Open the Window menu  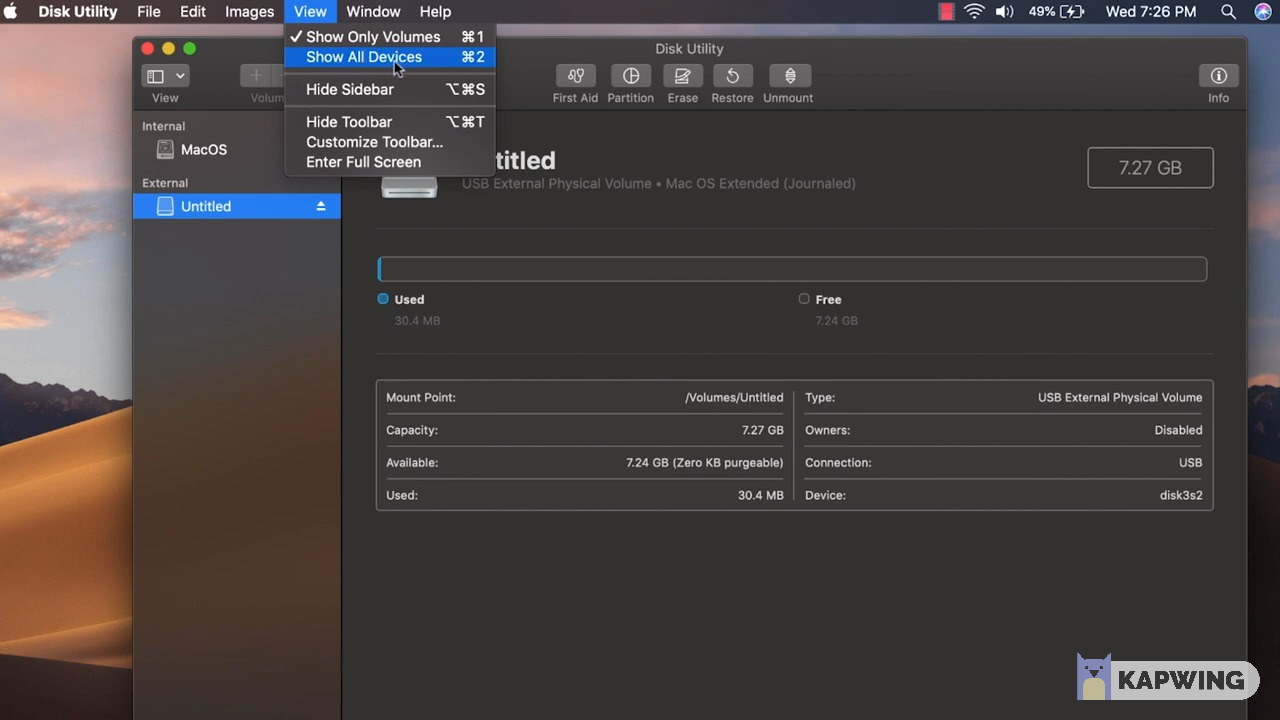(x=373, y=12)
